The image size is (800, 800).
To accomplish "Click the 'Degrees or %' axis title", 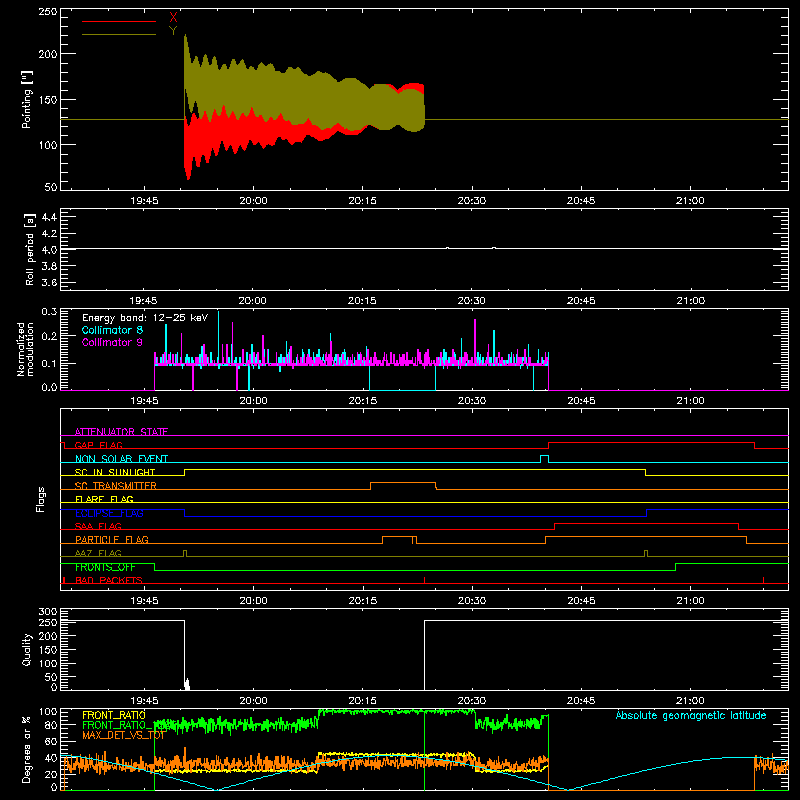I will 26,750.
